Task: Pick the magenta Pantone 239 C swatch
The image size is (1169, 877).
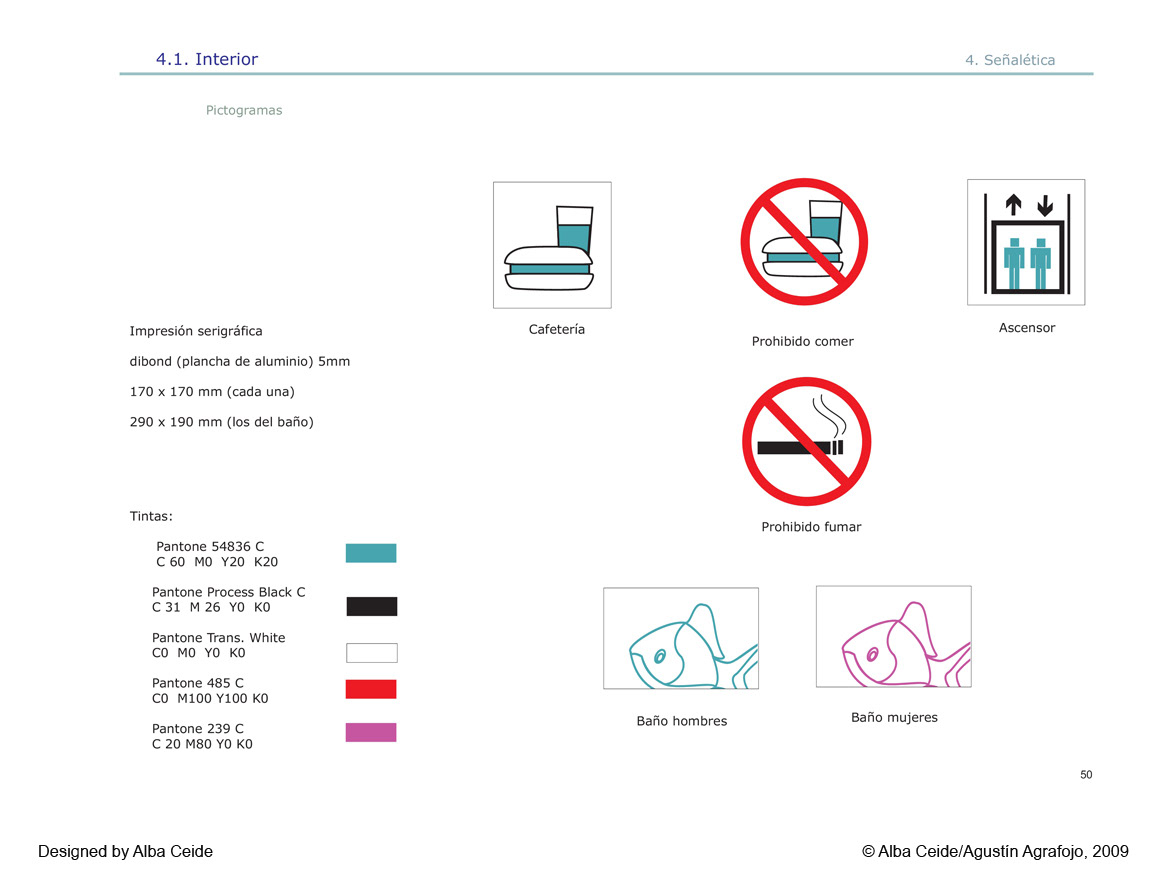Action: coord(371,732)
